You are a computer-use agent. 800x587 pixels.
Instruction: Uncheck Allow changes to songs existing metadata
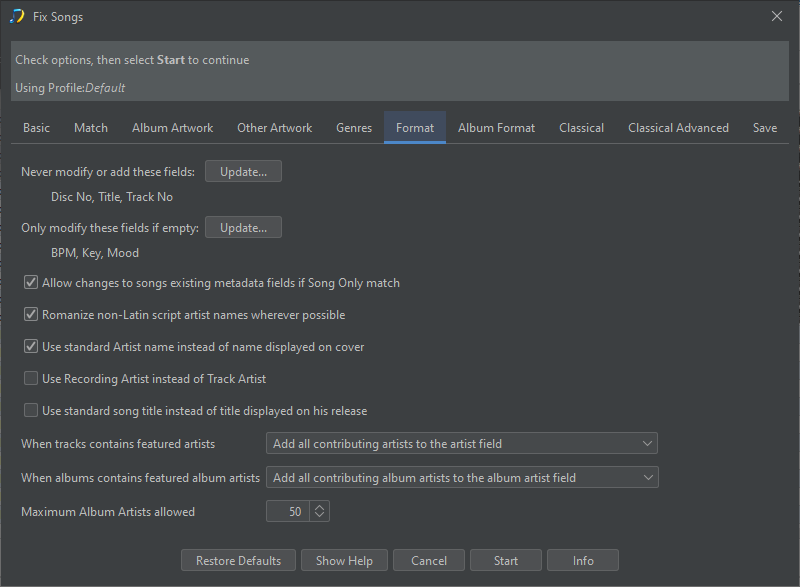pos(31,283)
